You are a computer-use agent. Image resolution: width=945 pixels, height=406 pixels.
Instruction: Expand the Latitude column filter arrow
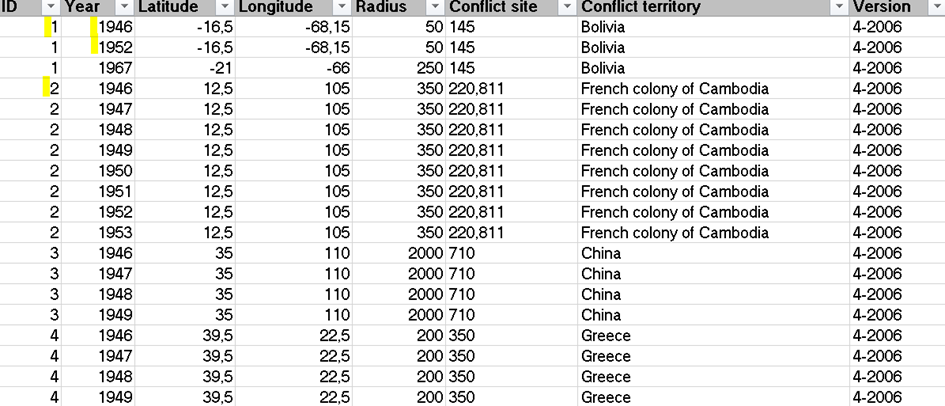(225, 8)
